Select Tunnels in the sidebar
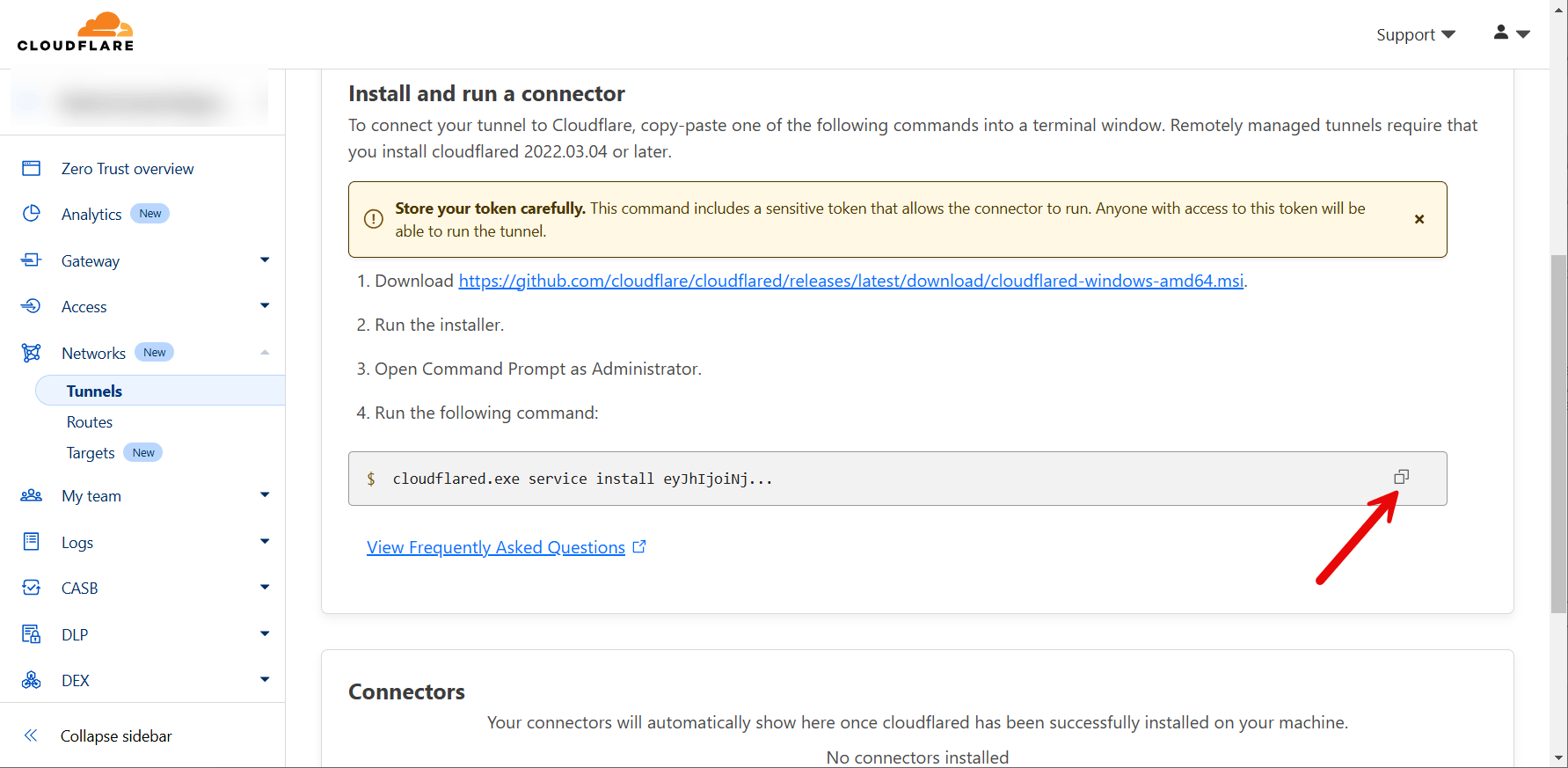The width and height of the screenshot is (1568, 768). [x=95, y=391]
